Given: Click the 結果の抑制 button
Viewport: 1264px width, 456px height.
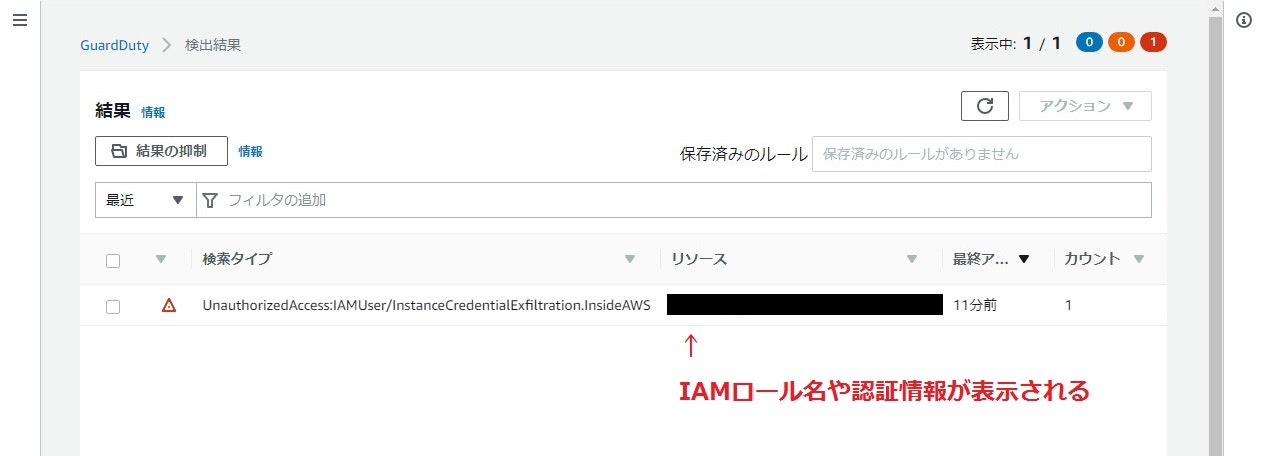Looking at the screenshot, I should pyautogui.click(x=161, y=151).
